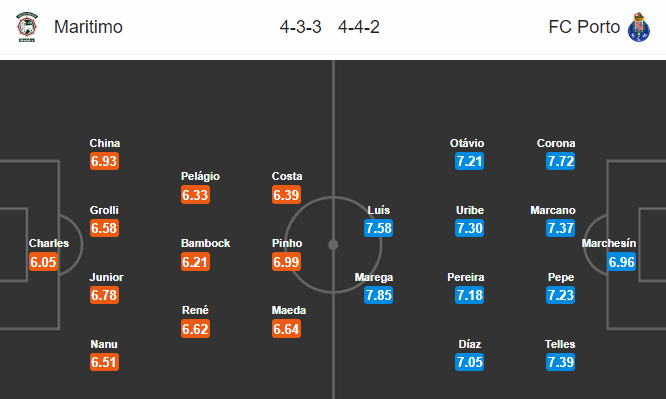Open player China's name label
This screenshot has width=666, height=399.
pos(104,143)
